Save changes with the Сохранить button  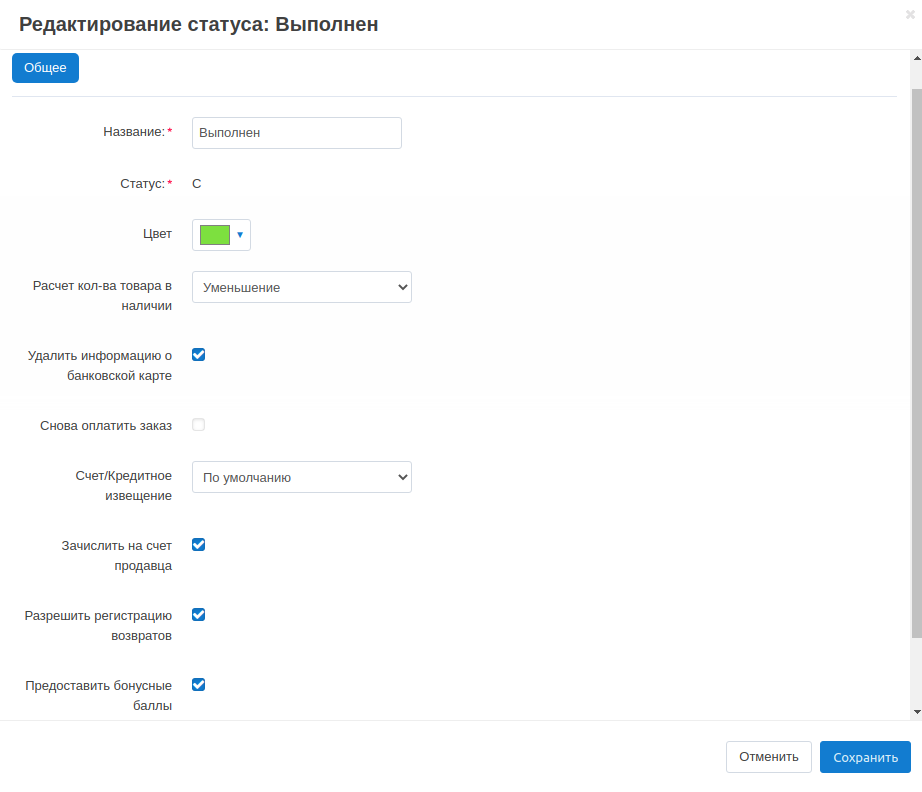(865, 757)
